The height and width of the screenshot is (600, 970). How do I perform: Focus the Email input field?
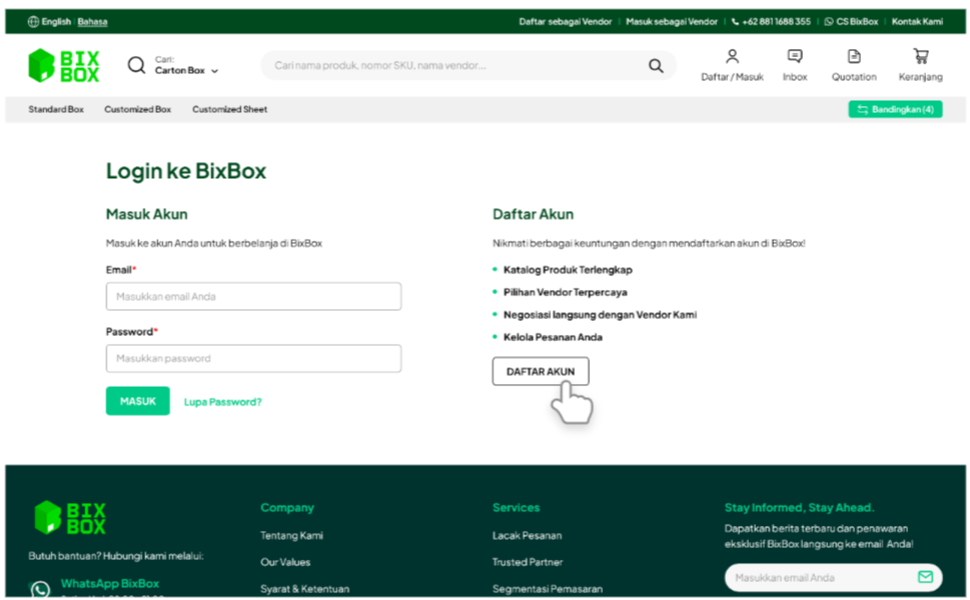[253, 297]
